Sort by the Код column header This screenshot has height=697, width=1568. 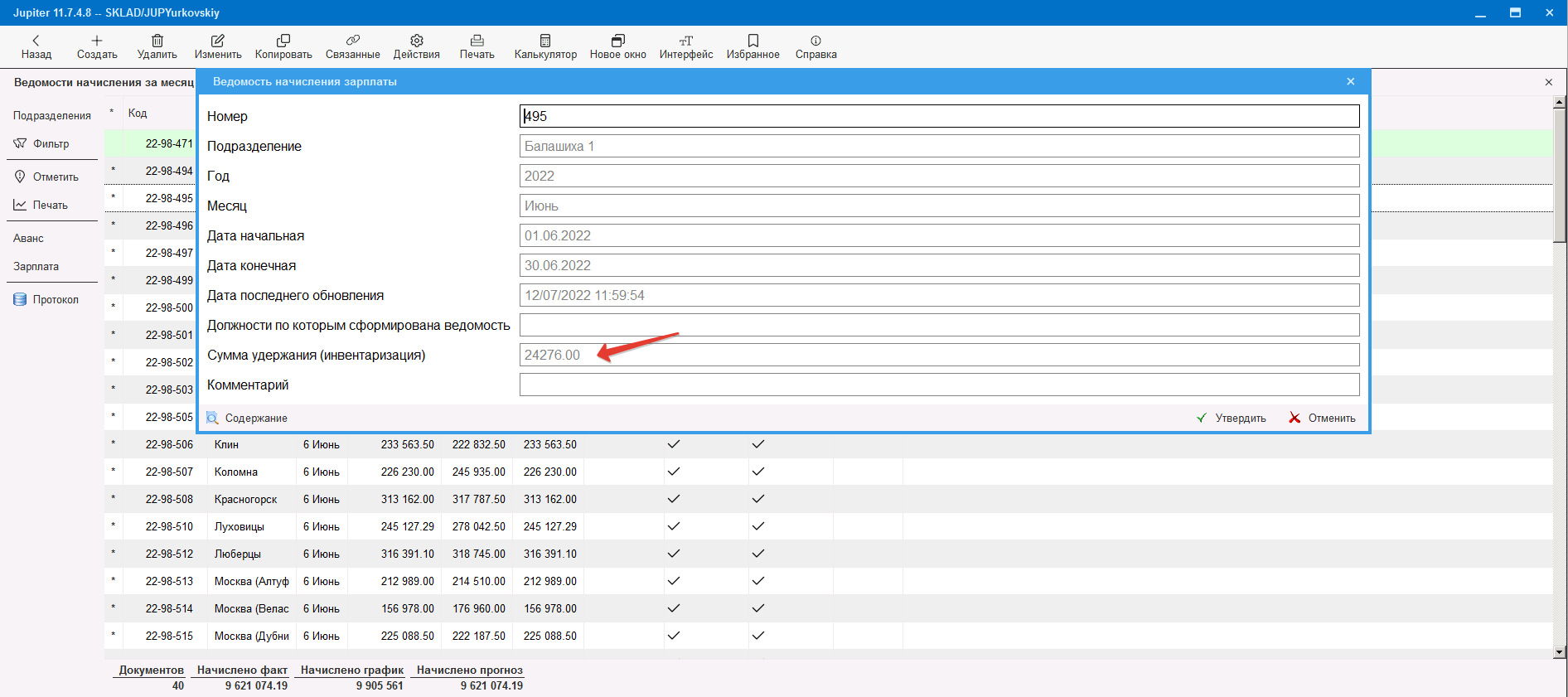(138, 113)
